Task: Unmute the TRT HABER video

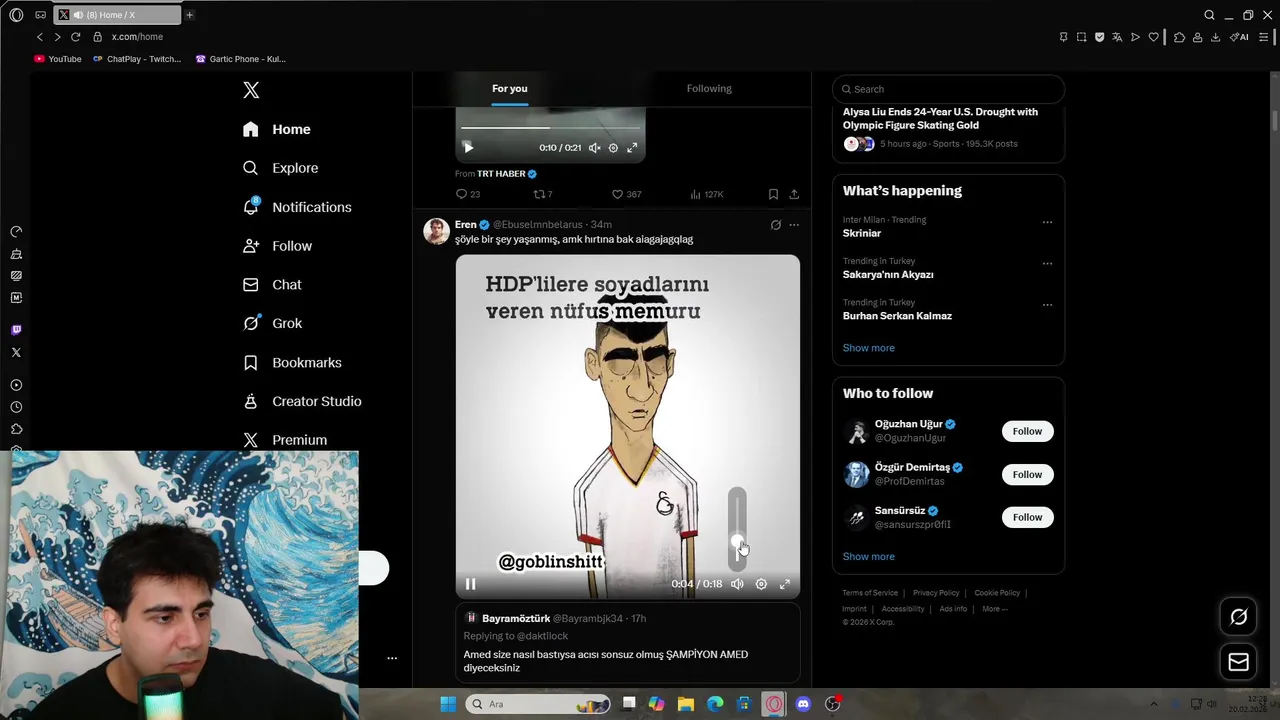Action: (594, 147)
